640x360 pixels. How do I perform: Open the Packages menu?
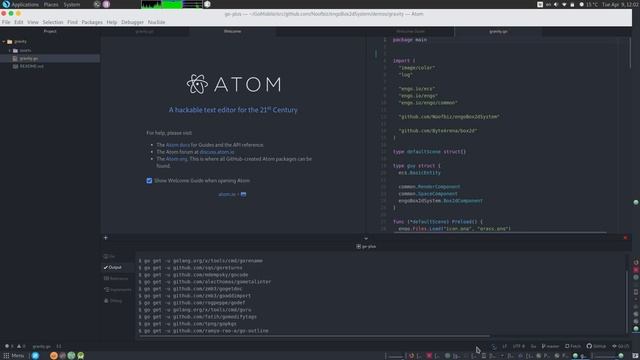(x=92, y=22)
